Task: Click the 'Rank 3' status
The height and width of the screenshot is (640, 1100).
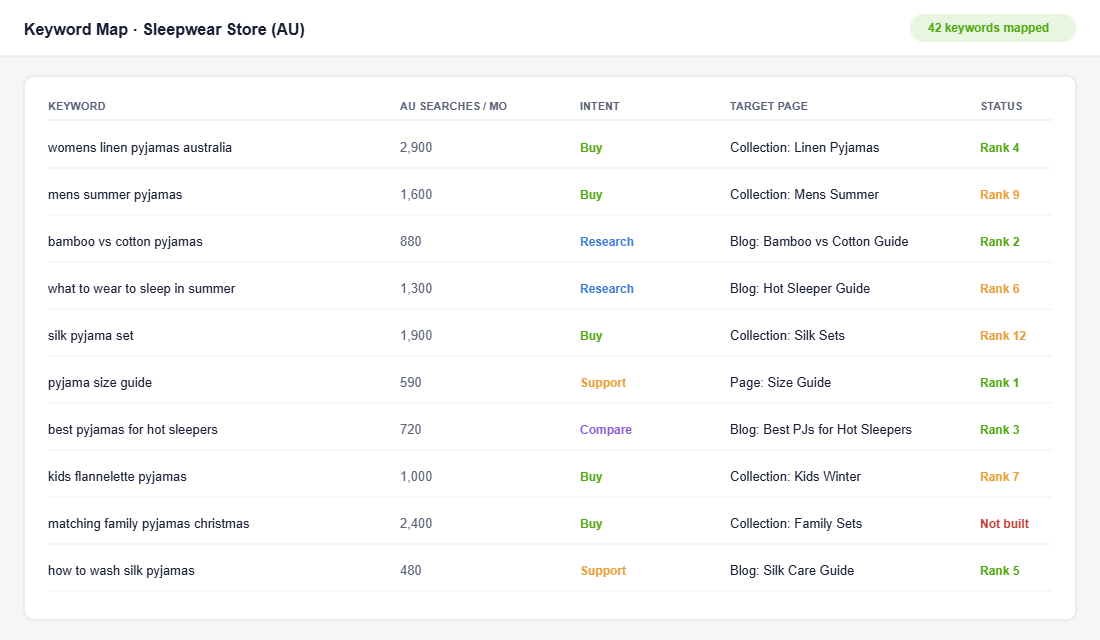Action: pos(1000,429)
